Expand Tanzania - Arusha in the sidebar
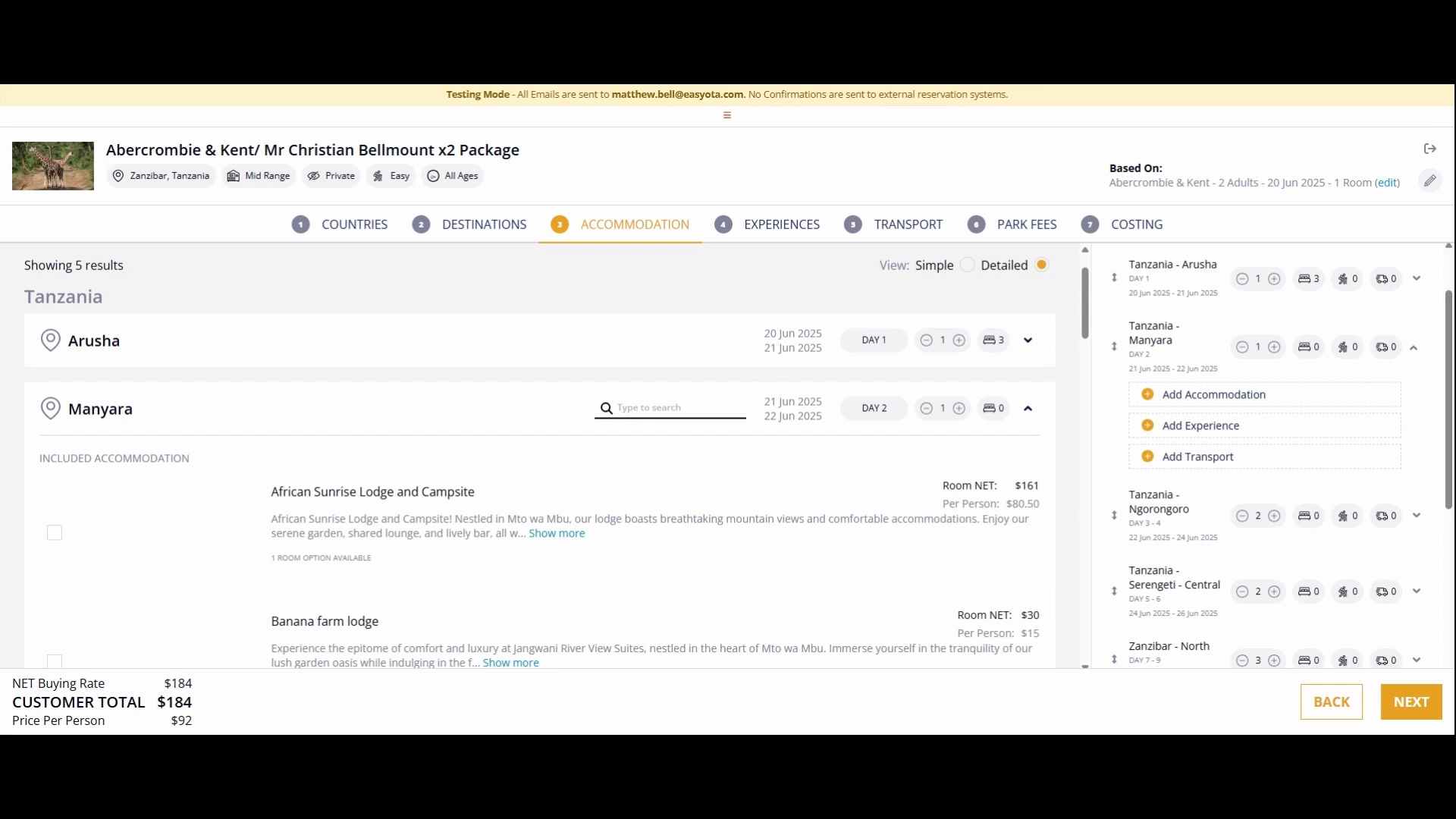The height and width of the screenshot is (819, 1456). [1417, 278]
